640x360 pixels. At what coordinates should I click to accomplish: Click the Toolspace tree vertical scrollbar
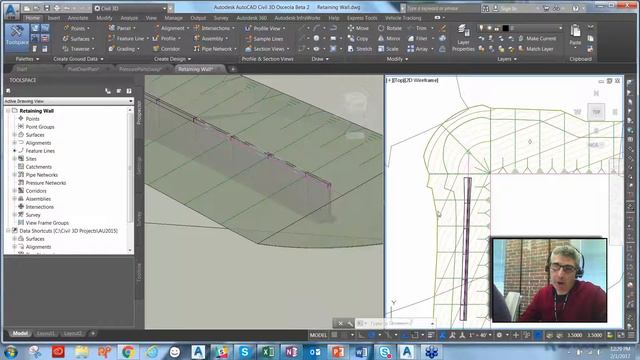(x=130, y=180)
